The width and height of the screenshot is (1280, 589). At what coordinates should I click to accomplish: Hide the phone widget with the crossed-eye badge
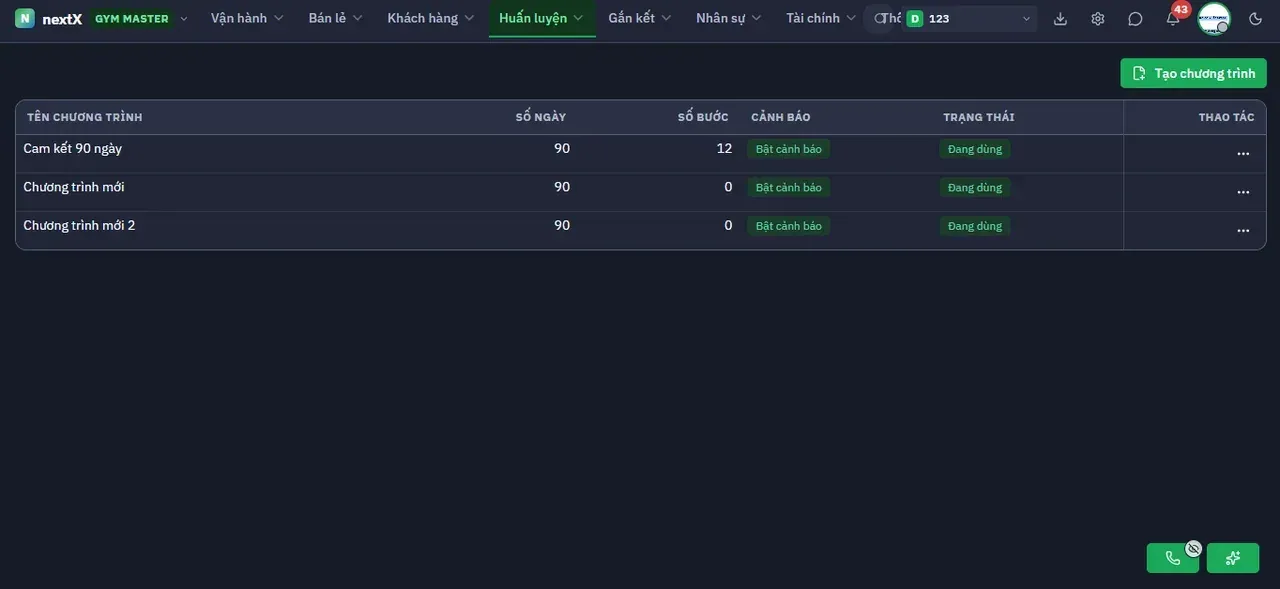coord(1193,548)
